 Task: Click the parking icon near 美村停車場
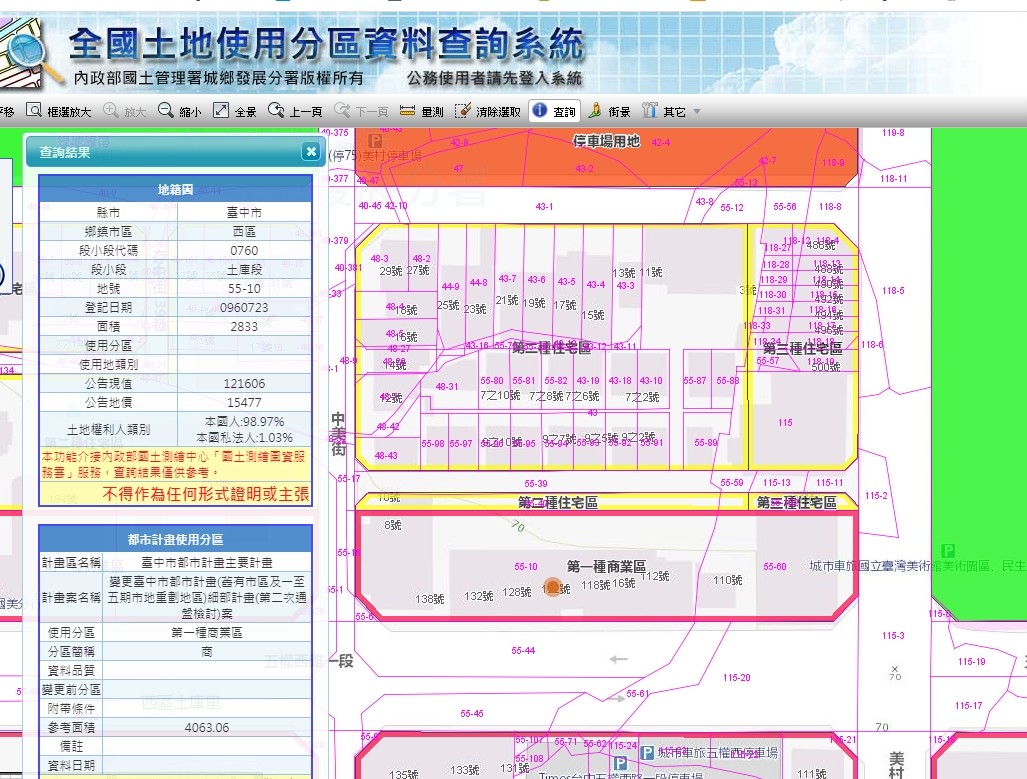click(375, 141)
